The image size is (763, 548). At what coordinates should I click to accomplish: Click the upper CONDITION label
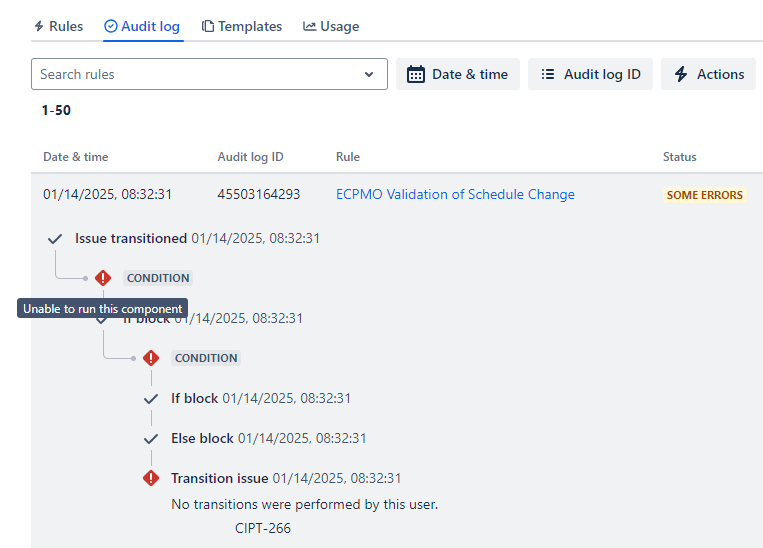coord(158,278)
